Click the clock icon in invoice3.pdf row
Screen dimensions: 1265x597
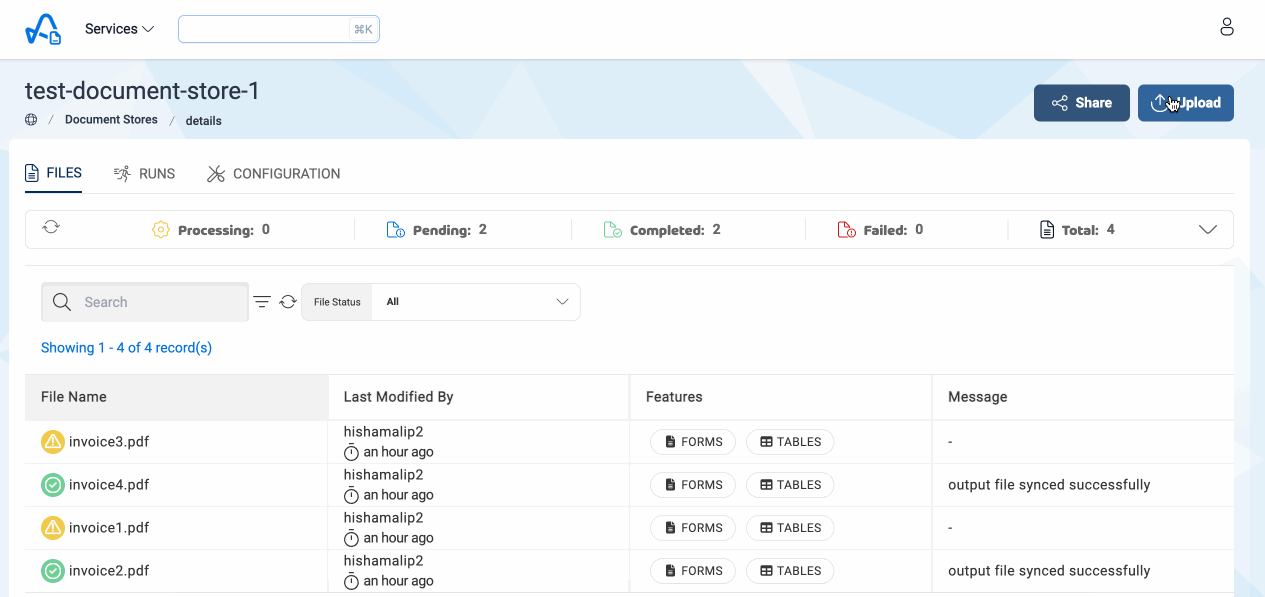[x=351, y=452]
